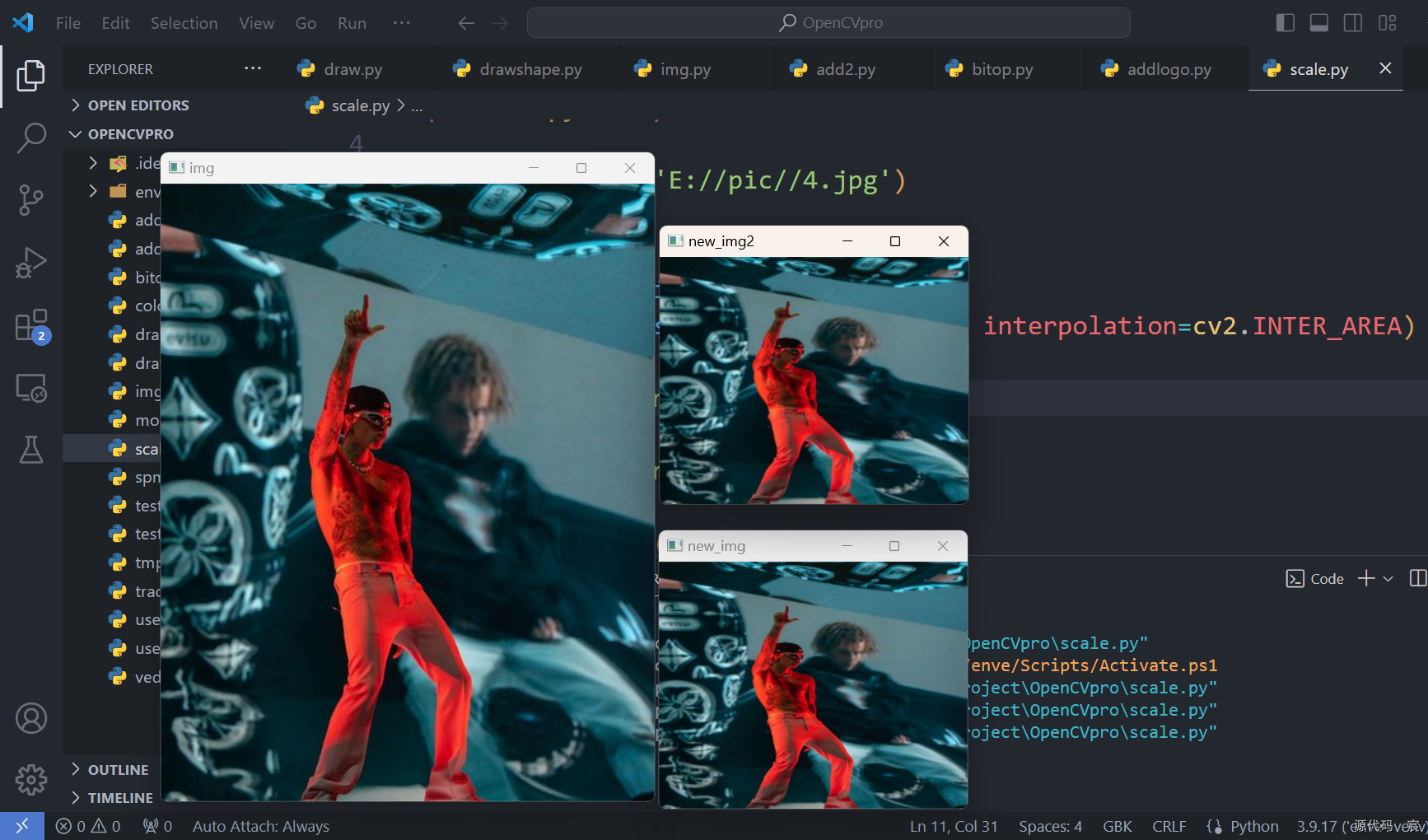Click Auto Attach: Always in status bar
The width and height of the screenshot is (1428, 840).
[260, 826]
